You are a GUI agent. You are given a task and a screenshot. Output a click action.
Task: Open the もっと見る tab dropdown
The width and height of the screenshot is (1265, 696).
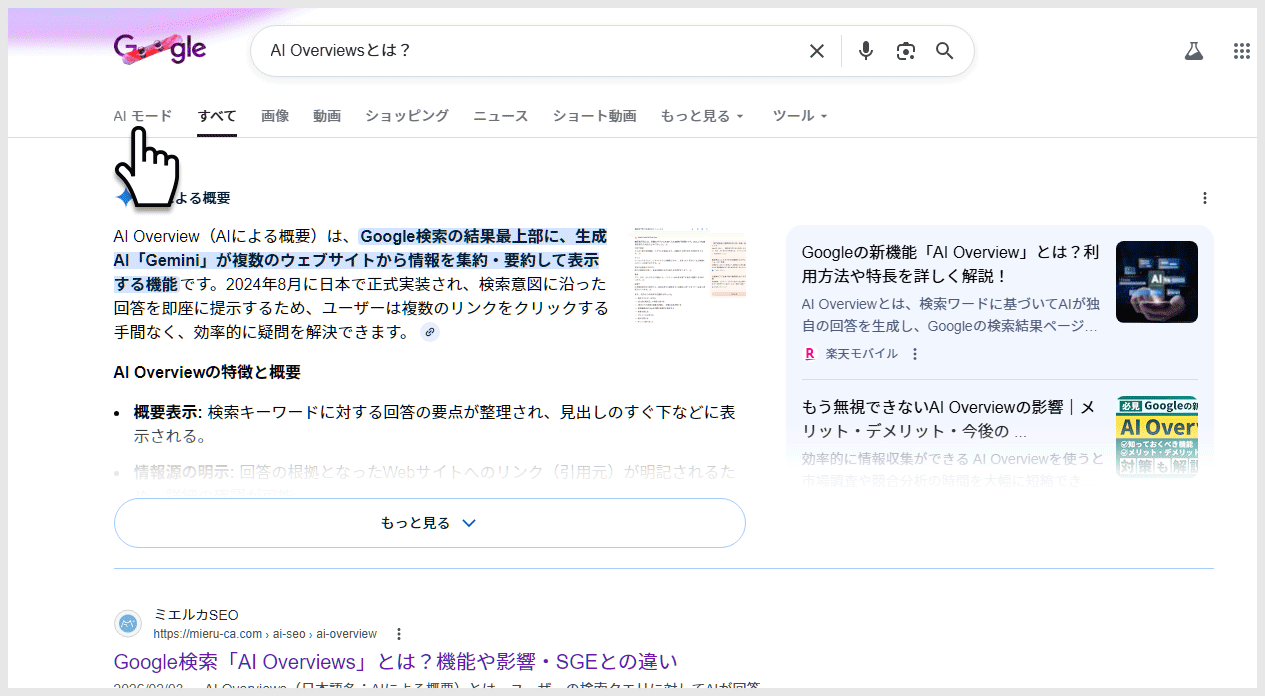coord(702,115)
